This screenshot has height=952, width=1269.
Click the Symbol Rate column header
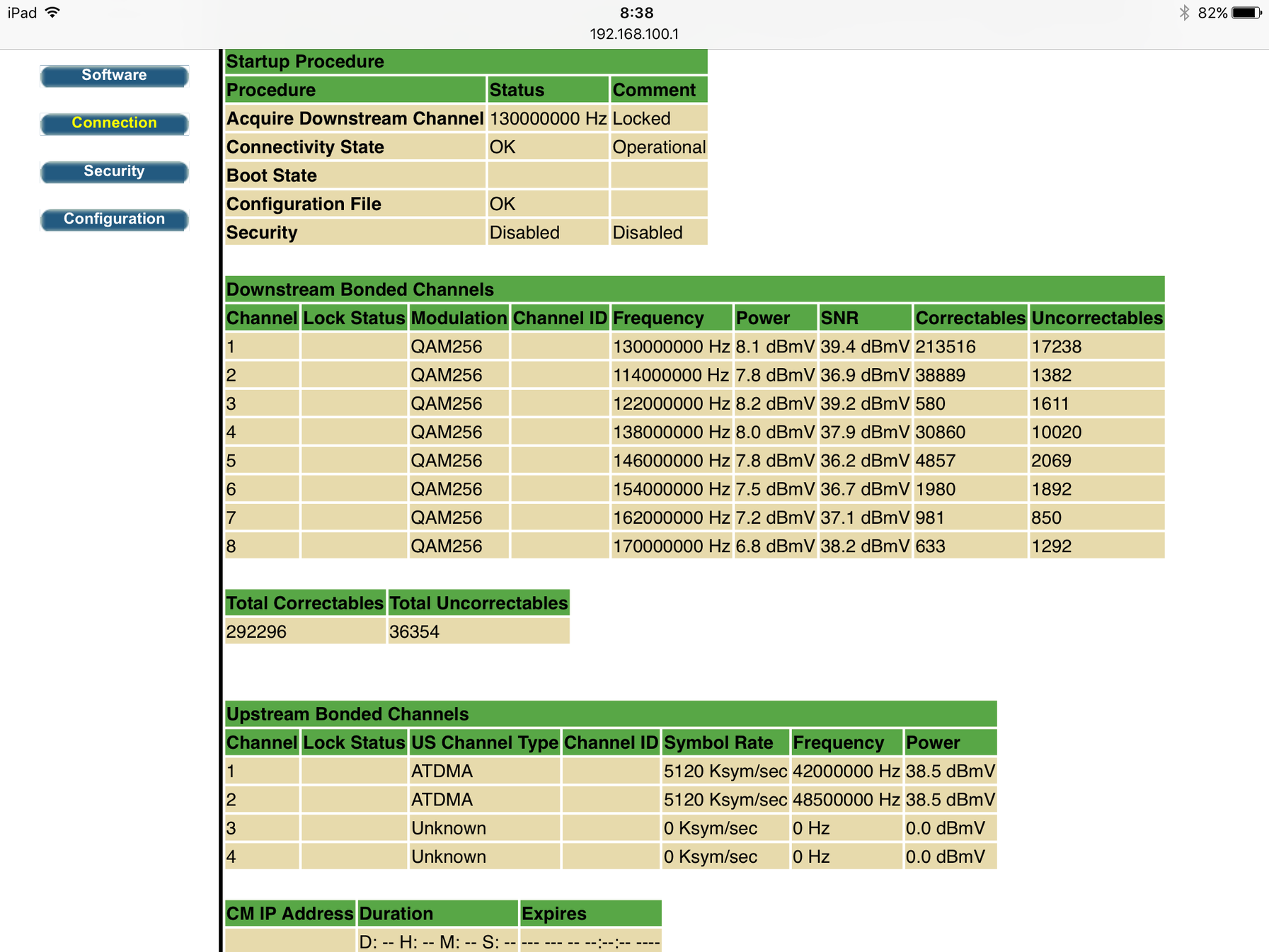[725, 742]
